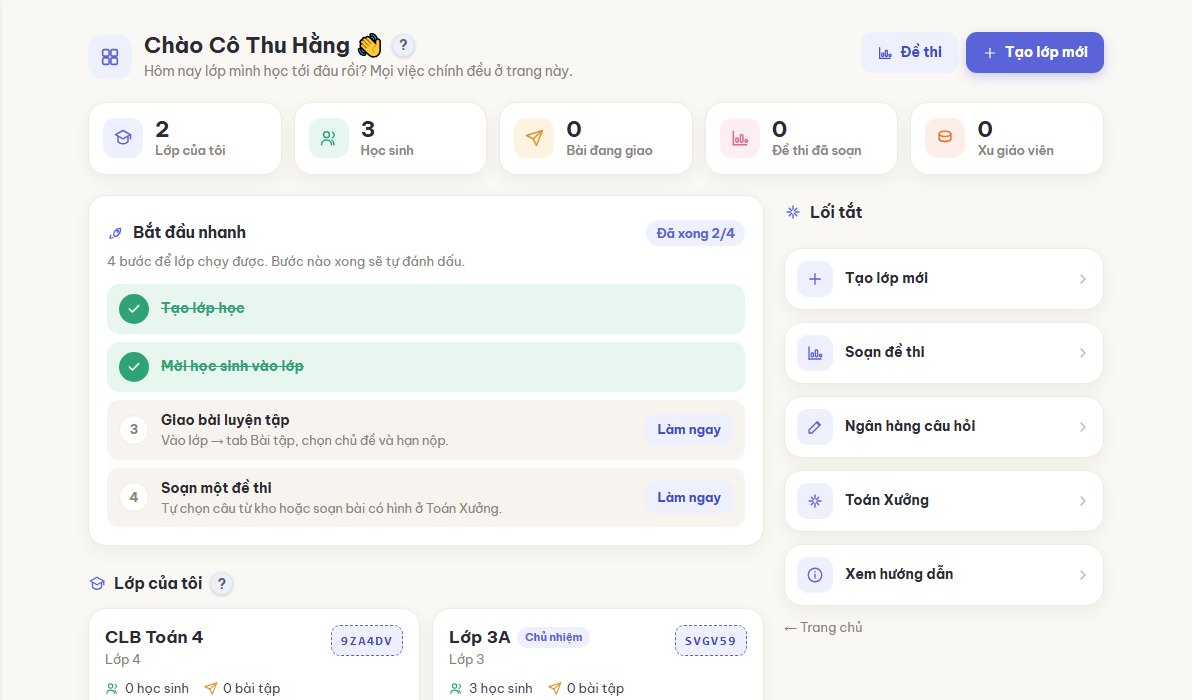Select step 4 circle for Soạn một đề thi
1192x700 pixels.
pos(134,498)
